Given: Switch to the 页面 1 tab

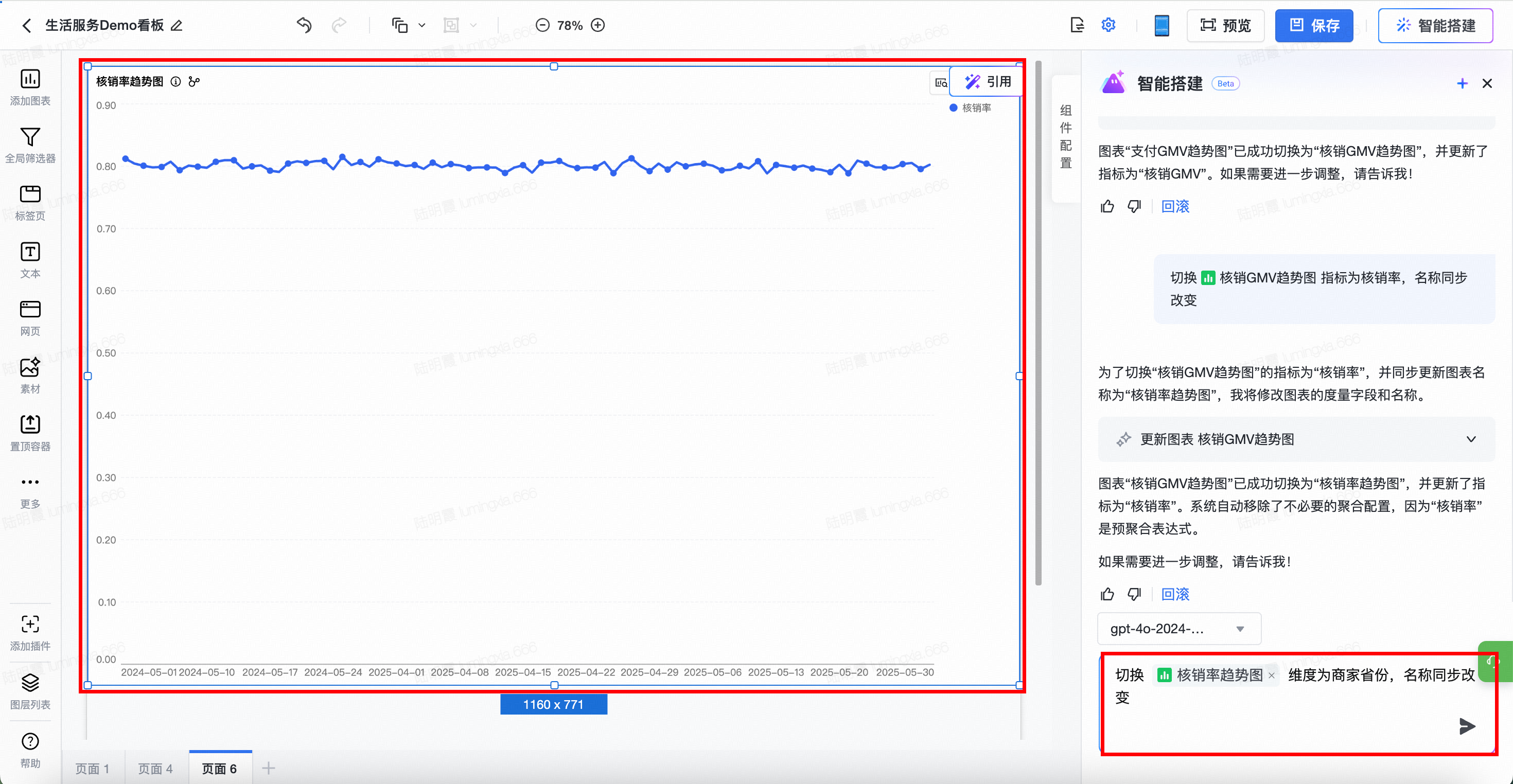Looking at the screenshot, I should coord(92,768).
